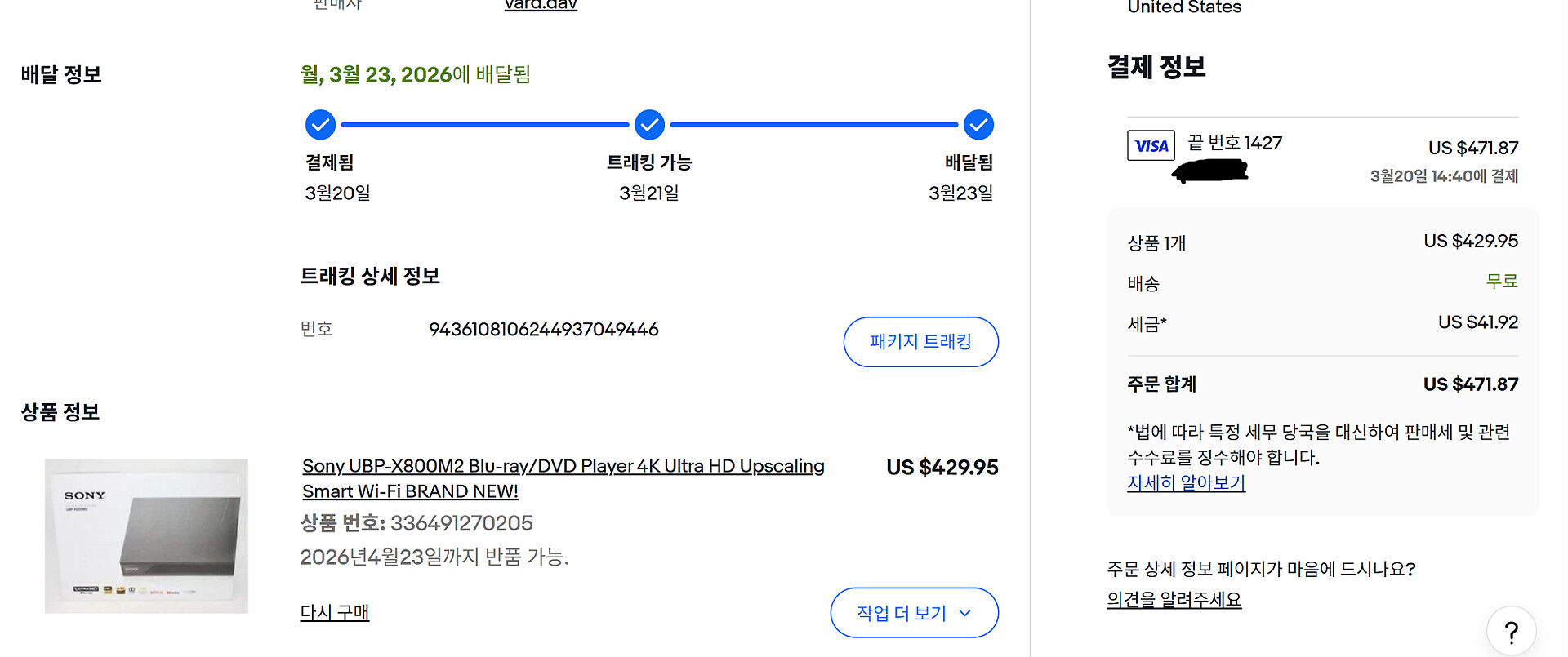Click the 배달됨 checkmark step icon
Viewport: 1568px width, 657px height.
click(978, 125)
